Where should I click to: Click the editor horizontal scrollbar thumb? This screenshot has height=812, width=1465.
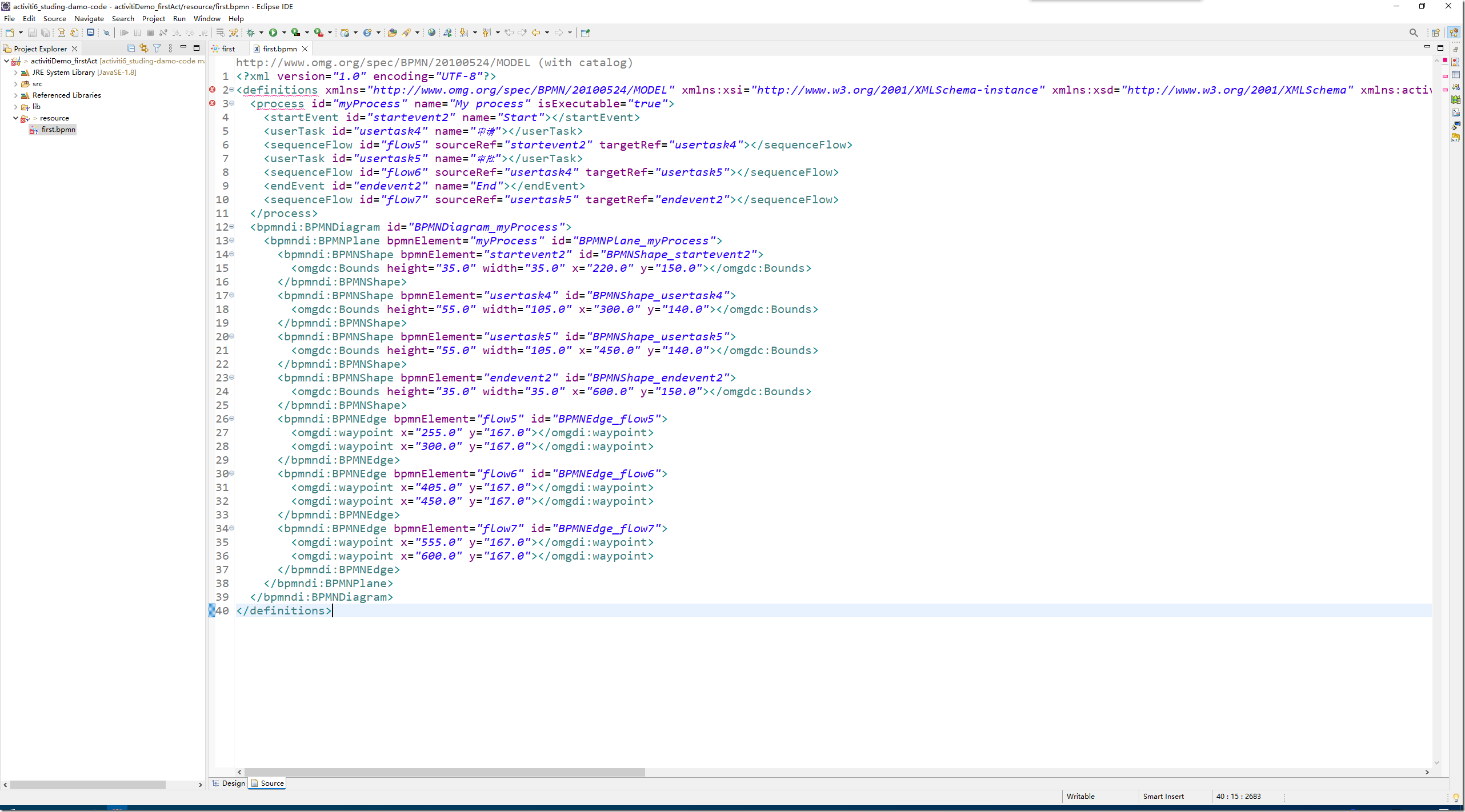tap(444, 772)
